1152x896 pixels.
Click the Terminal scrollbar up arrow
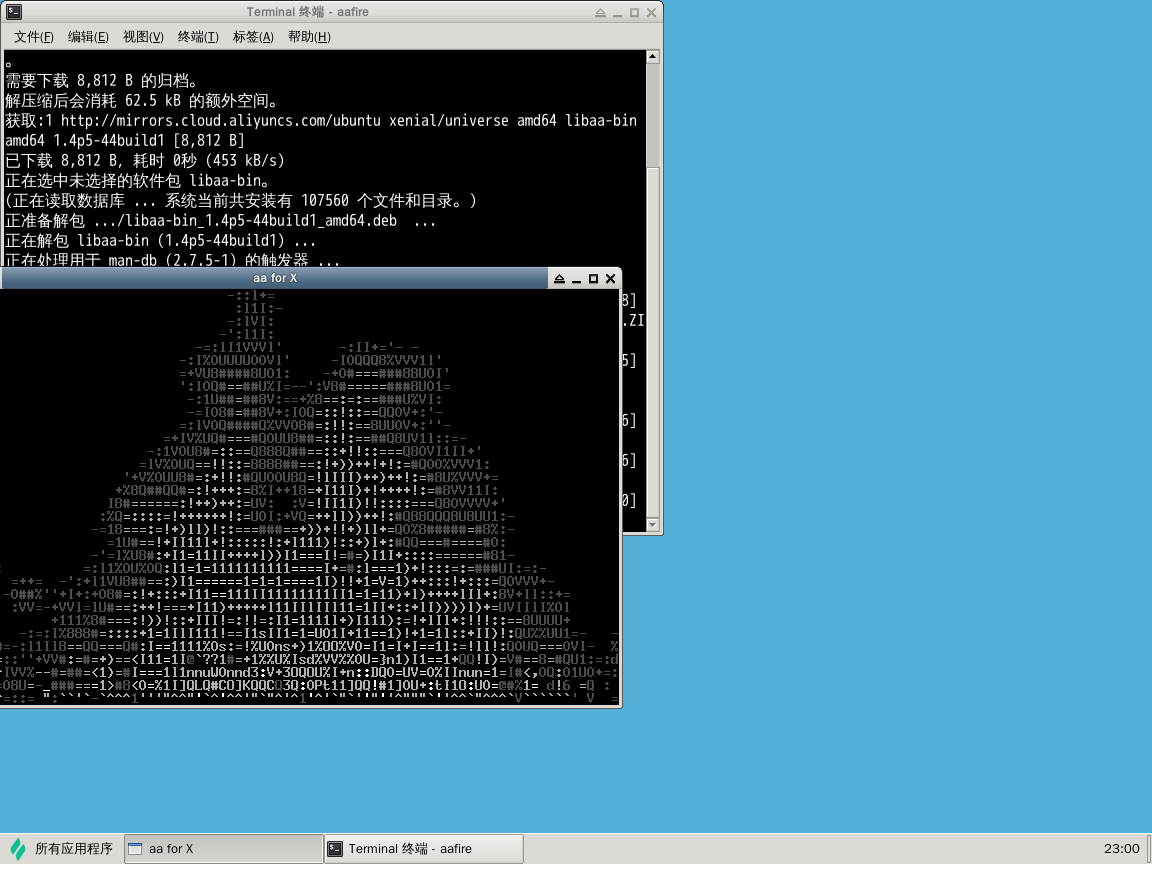(x=652, y=57)
